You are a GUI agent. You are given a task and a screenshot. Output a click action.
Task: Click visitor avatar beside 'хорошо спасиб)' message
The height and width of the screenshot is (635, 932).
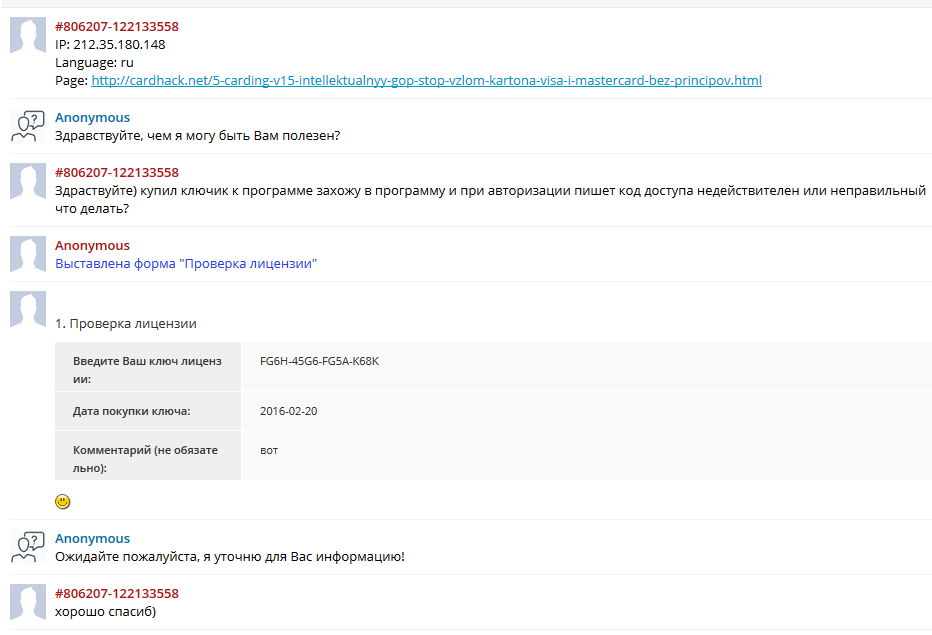point(28,602)
